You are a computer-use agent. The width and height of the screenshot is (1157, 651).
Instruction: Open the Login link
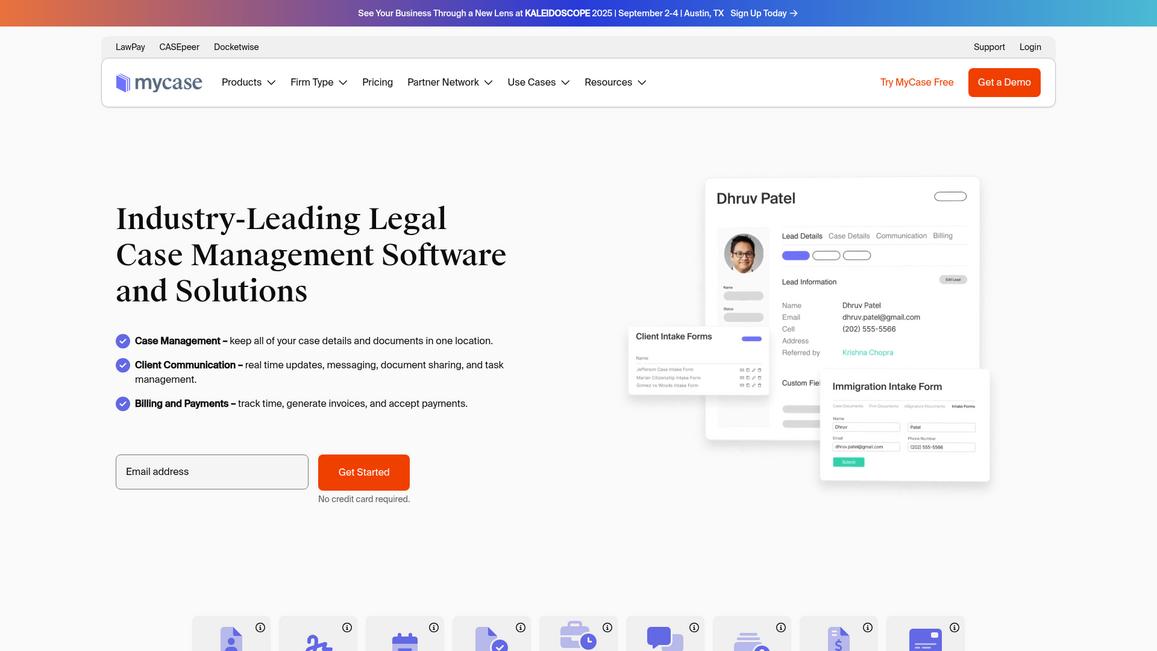(1030, 47)
